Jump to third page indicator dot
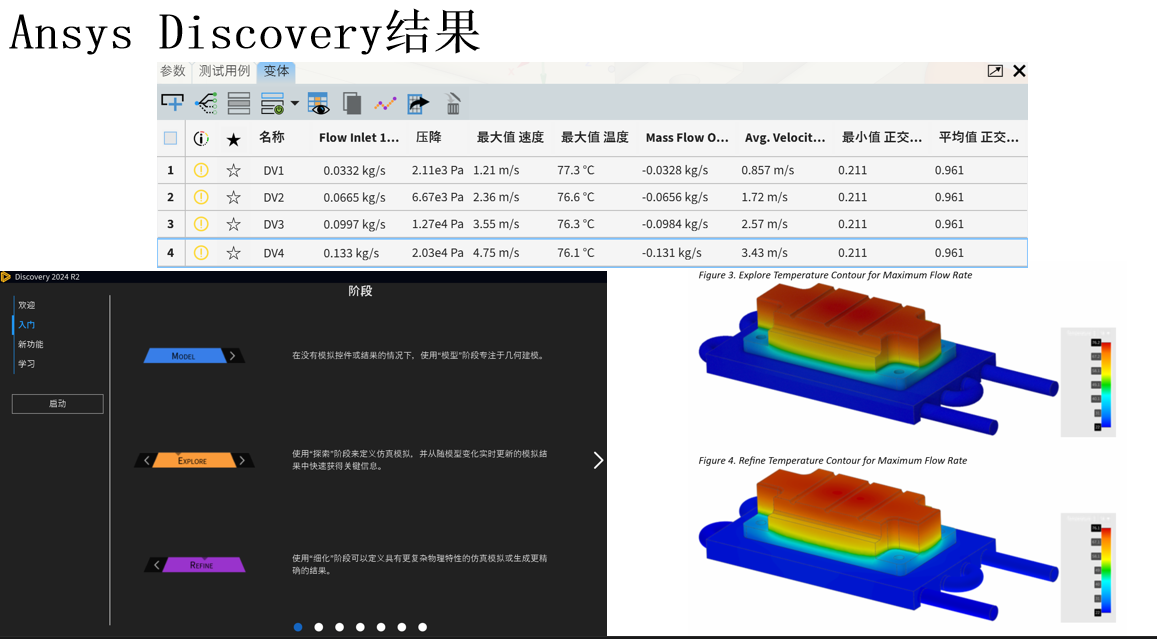The image size is (1157, 639). click(339, 627)
